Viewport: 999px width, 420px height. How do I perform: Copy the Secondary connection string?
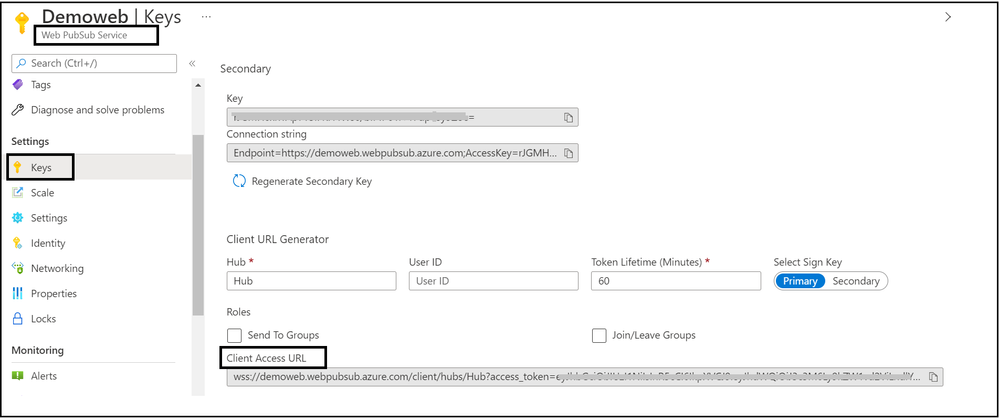point(568,153)
